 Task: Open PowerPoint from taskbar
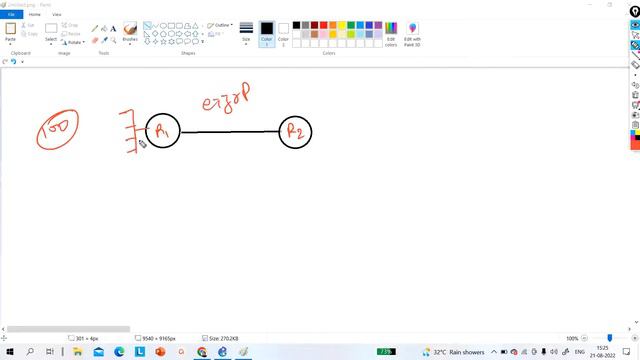160,351
